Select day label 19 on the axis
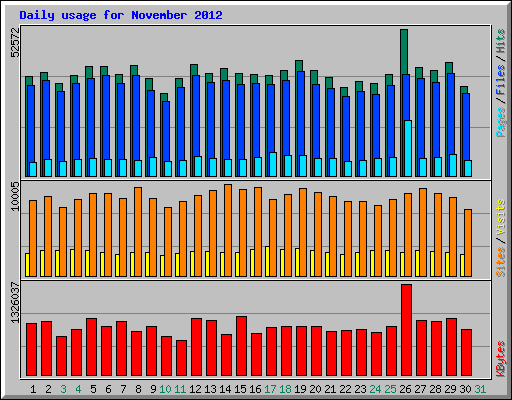 [x=300, y=389]
